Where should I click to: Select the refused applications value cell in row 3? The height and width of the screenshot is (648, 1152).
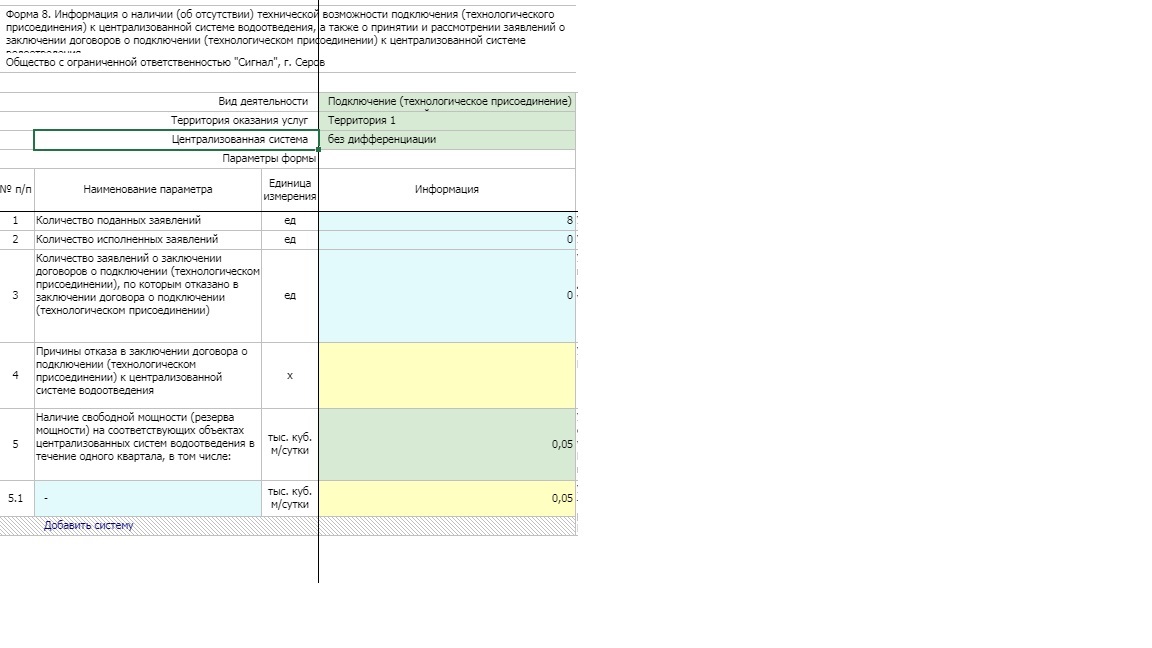(447, 295)
